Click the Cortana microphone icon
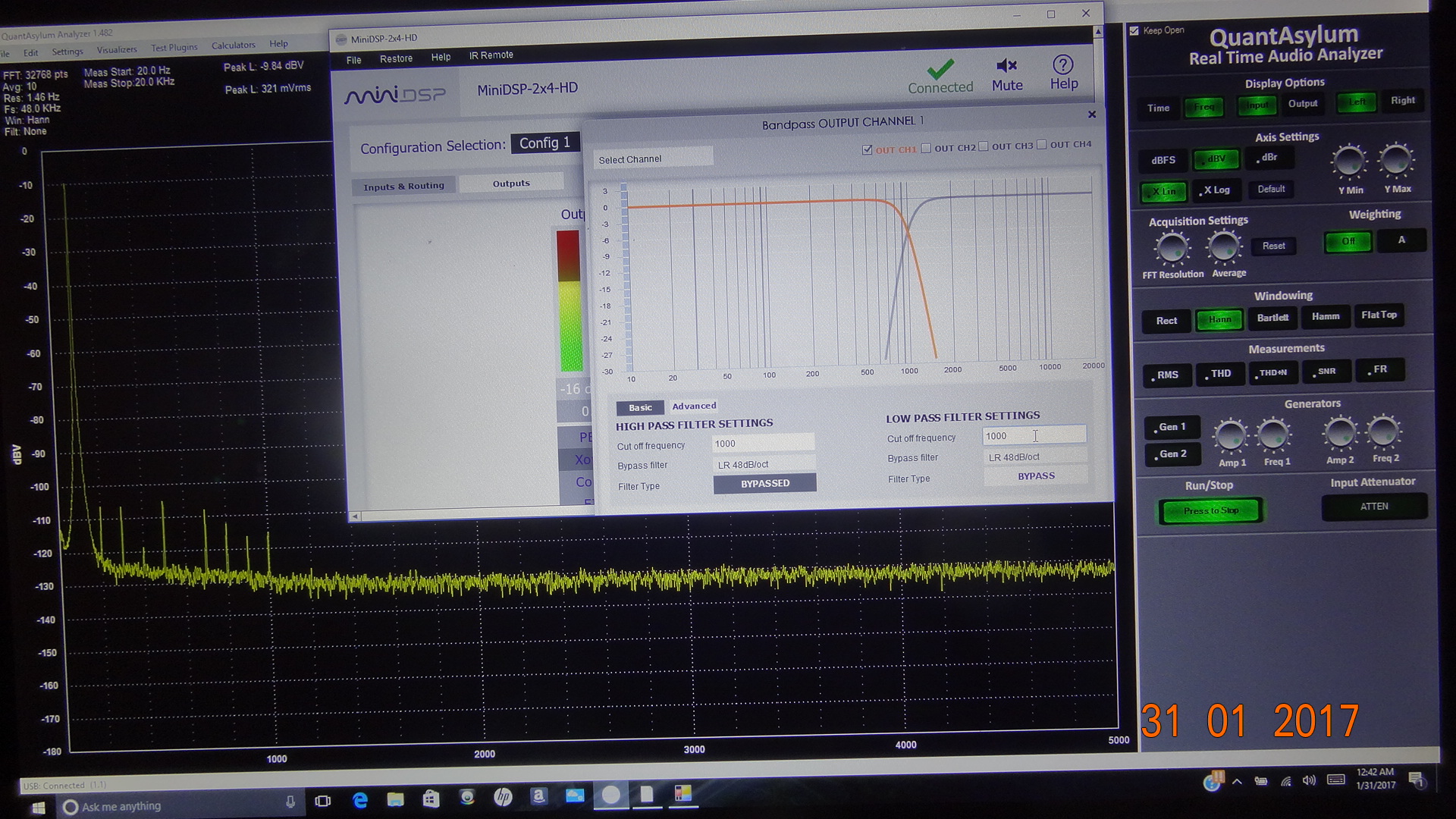1456x819 pixels. (290, 802)
